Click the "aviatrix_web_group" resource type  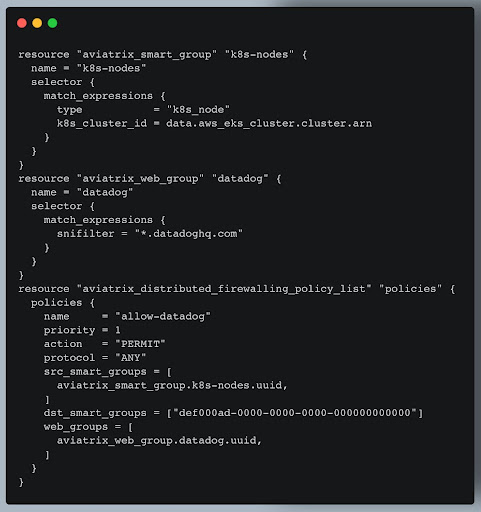pos(140,179)
